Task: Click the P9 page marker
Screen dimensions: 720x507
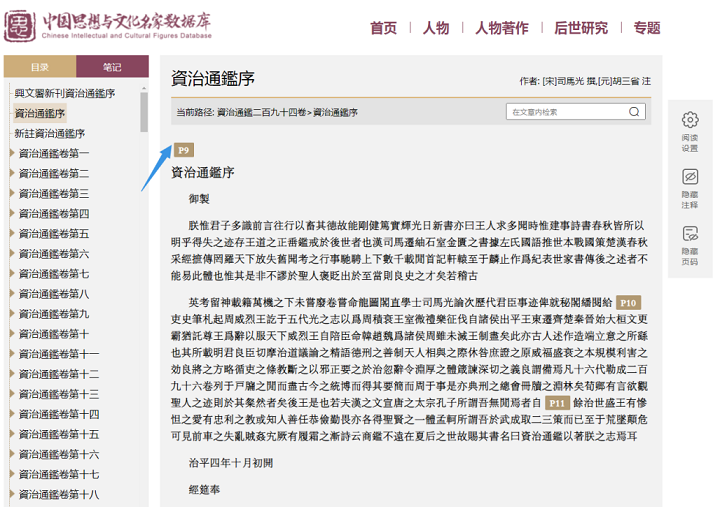Action: 183,150
